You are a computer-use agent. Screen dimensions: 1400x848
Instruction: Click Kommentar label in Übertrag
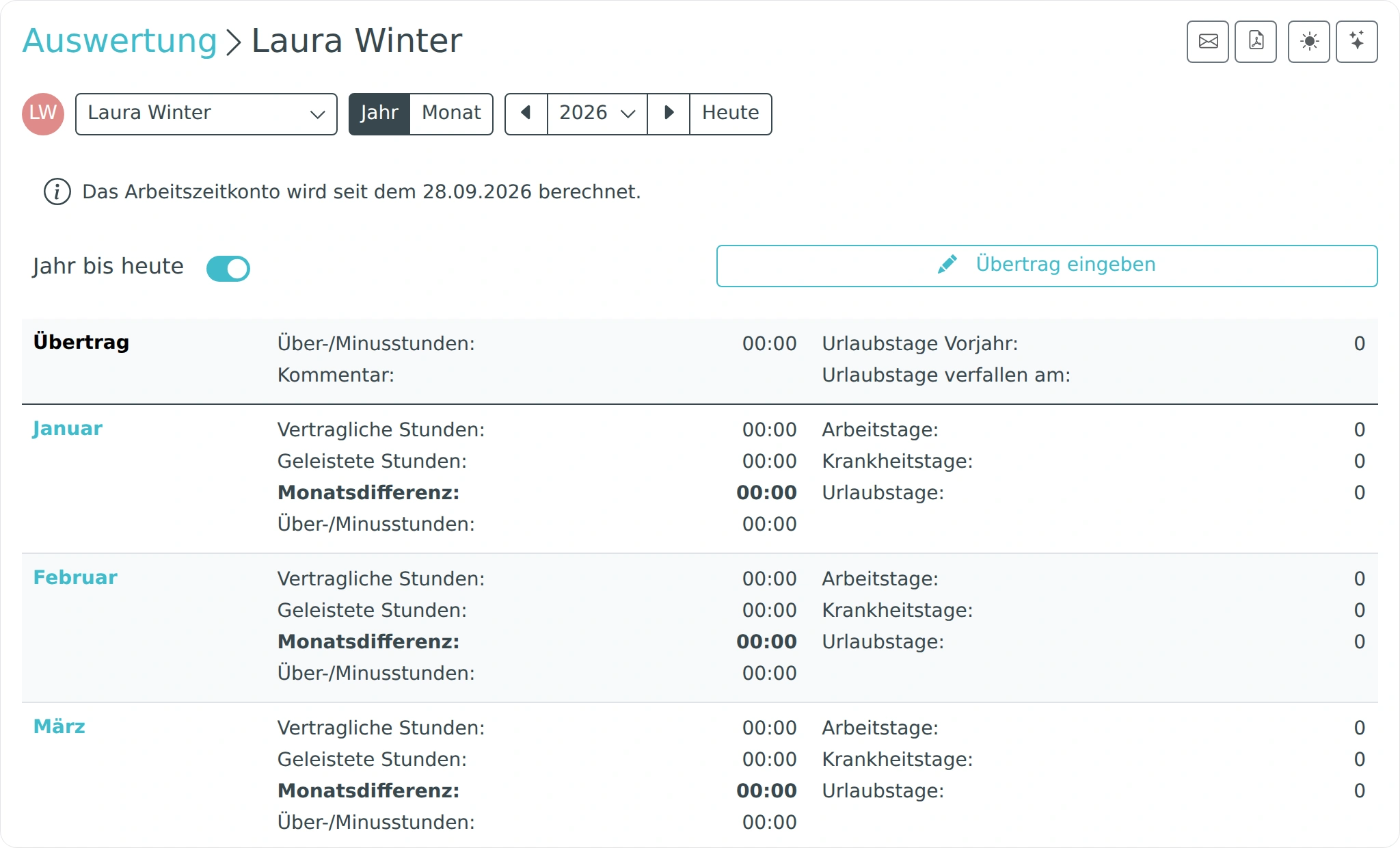336,375
